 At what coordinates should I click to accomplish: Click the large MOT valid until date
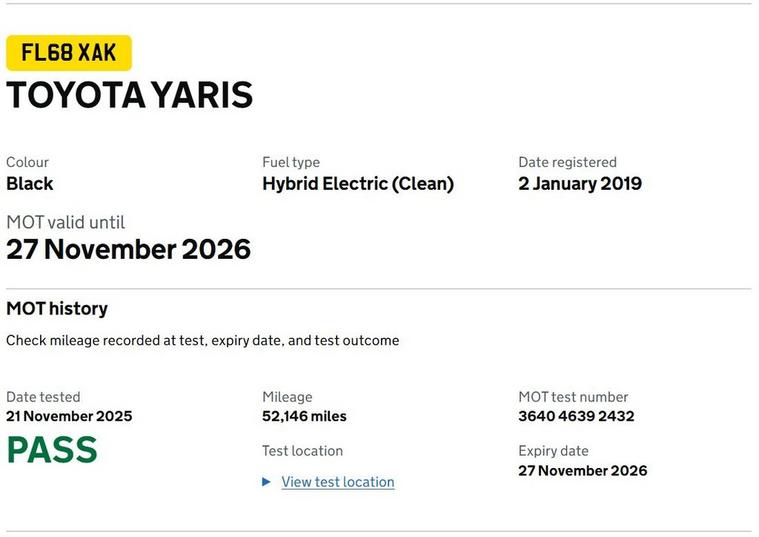click(128, 249)
